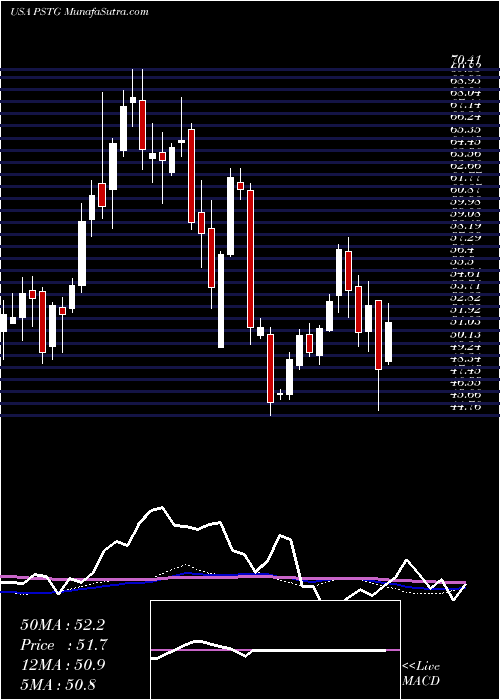Select the 'Price : 51.7' readout

[64, 645]
